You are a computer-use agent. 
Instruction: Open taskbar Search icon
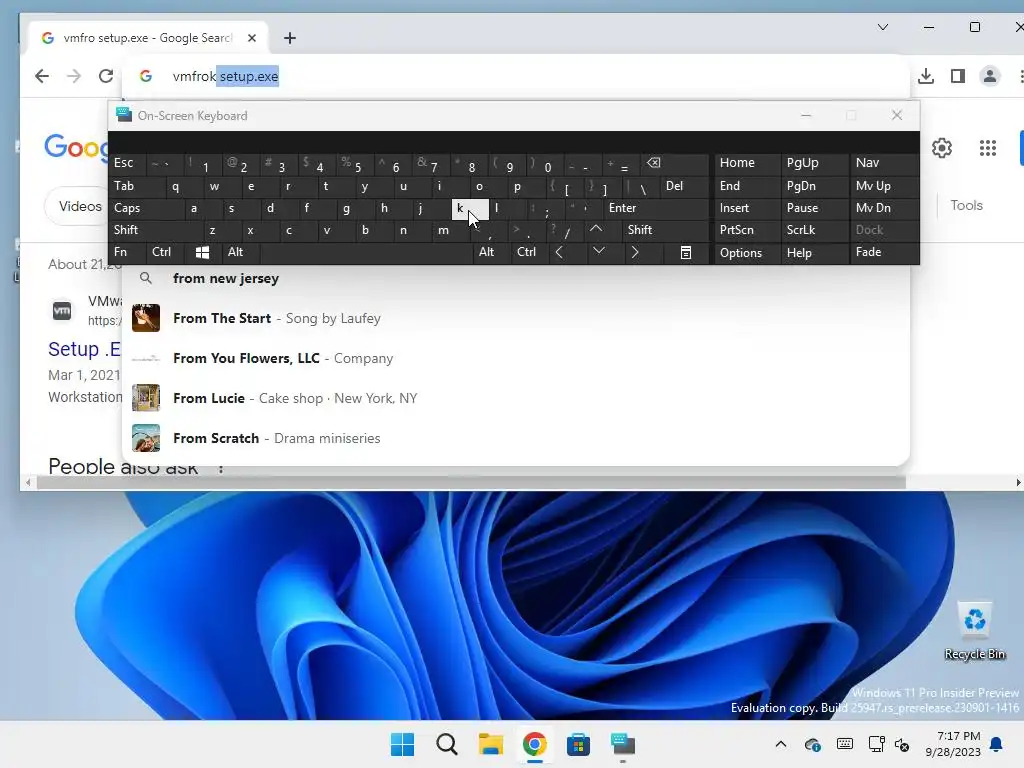(x=447, y=744)
